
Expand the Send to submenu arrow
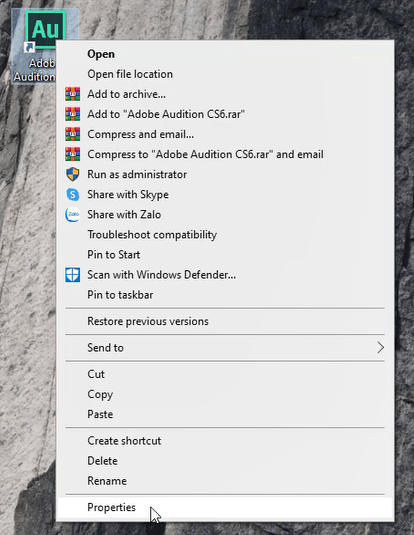(380, 348)
